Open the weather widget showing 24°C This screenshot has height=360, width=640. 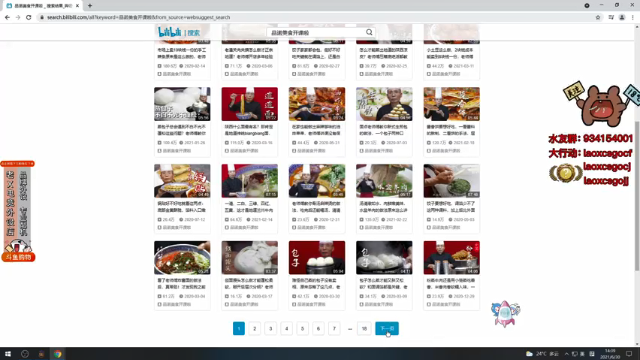[542, 354]
